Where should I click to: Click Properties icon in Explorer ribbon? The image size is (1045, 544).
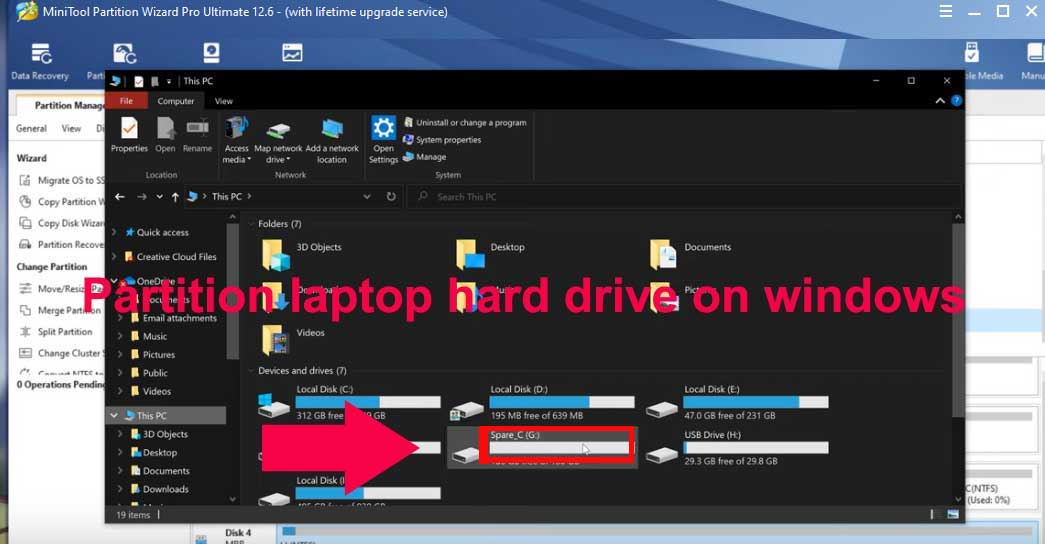(x=129, y=135)
